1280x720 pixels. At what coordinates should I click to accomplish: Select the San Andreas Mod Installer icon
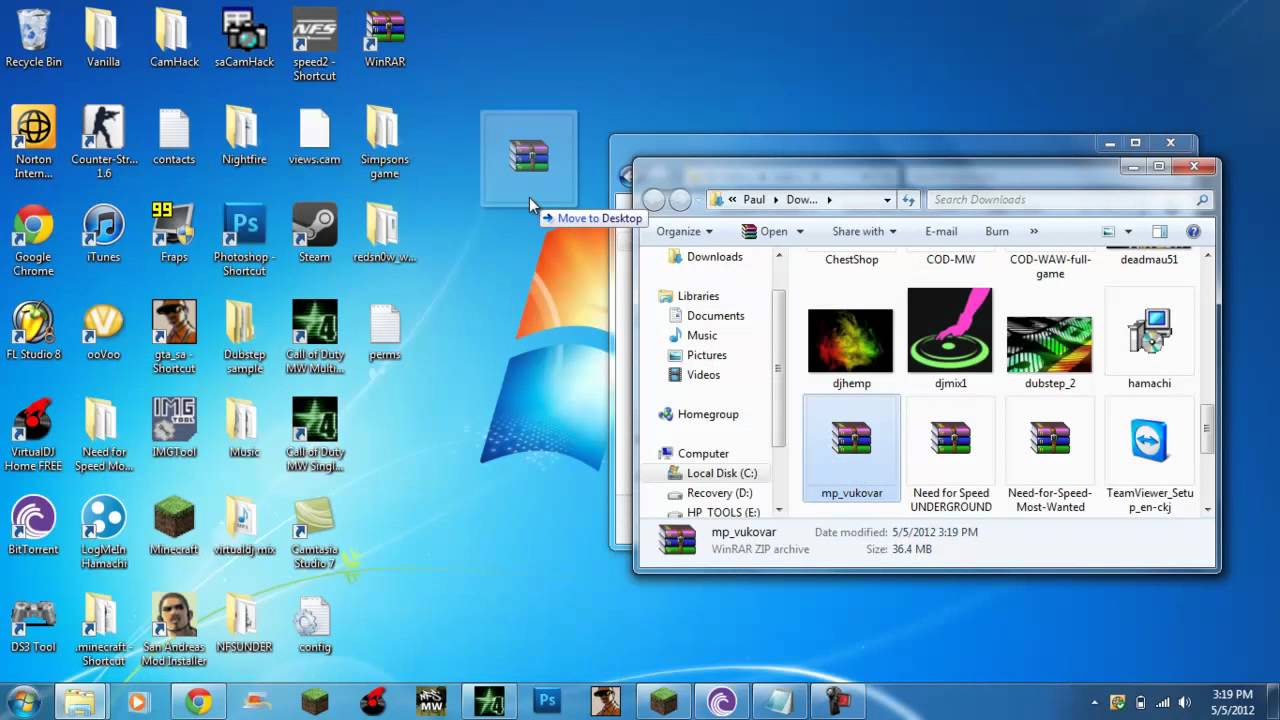point(174,631)
